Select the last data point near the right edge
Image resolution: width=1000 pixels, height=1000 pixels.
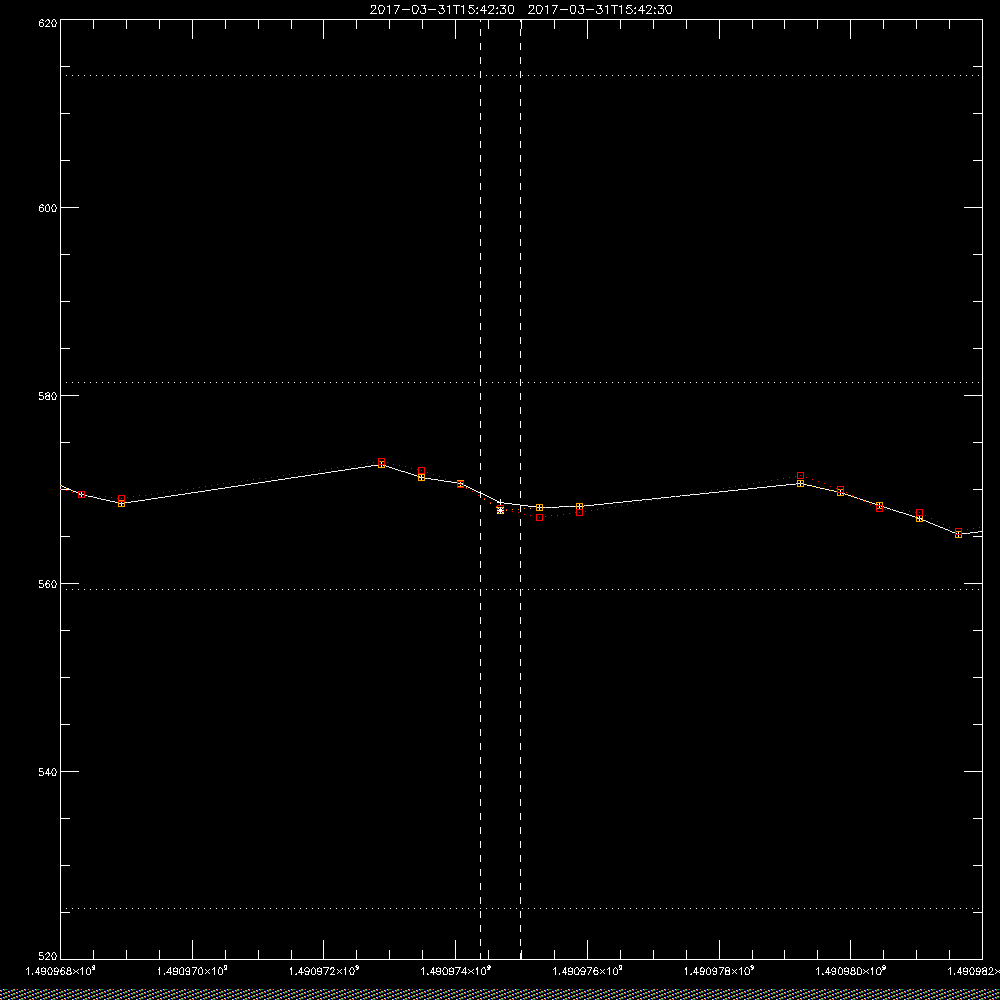coord(959,533)
